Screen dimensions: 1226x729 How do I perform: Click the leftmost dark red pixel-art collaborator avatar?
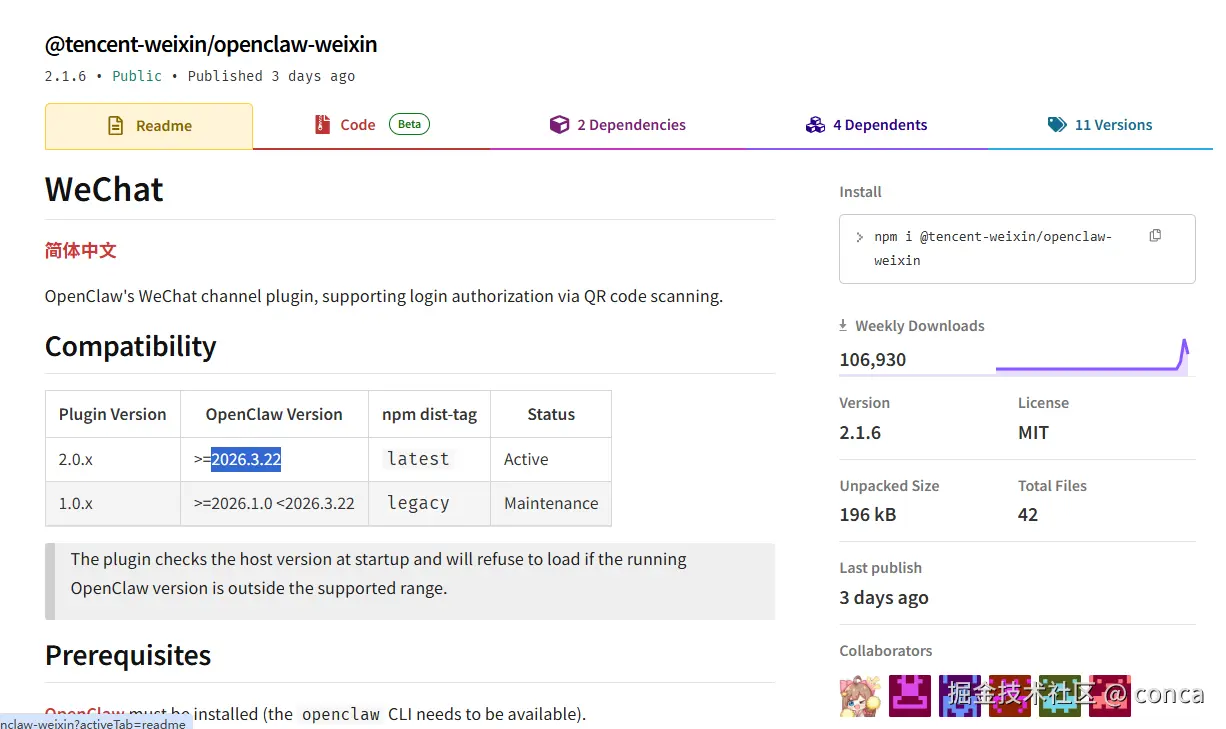tap(1010, 695)
